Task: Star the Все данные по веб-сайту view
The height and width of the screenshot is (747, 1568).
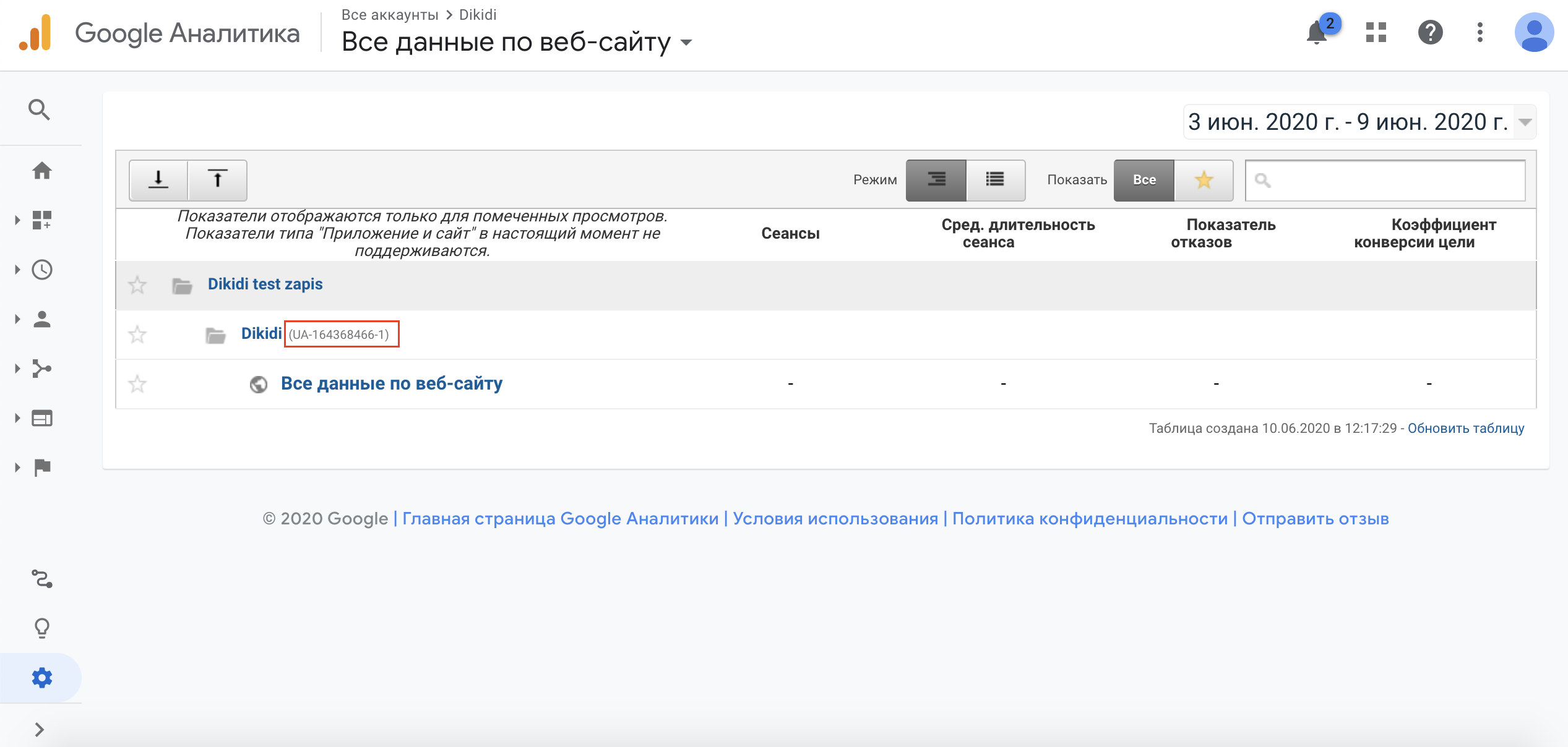Action: (x=137, y=384)
